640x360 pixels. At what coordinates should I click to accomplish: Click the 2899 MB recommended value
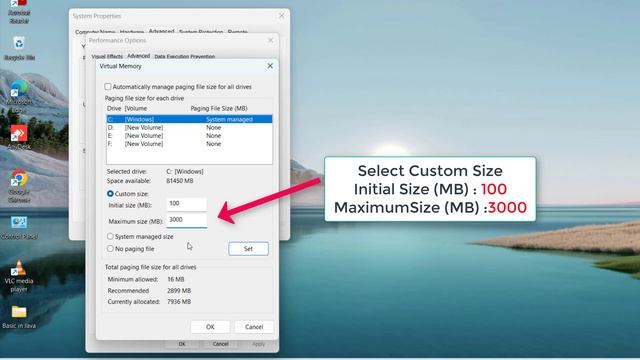179,291
